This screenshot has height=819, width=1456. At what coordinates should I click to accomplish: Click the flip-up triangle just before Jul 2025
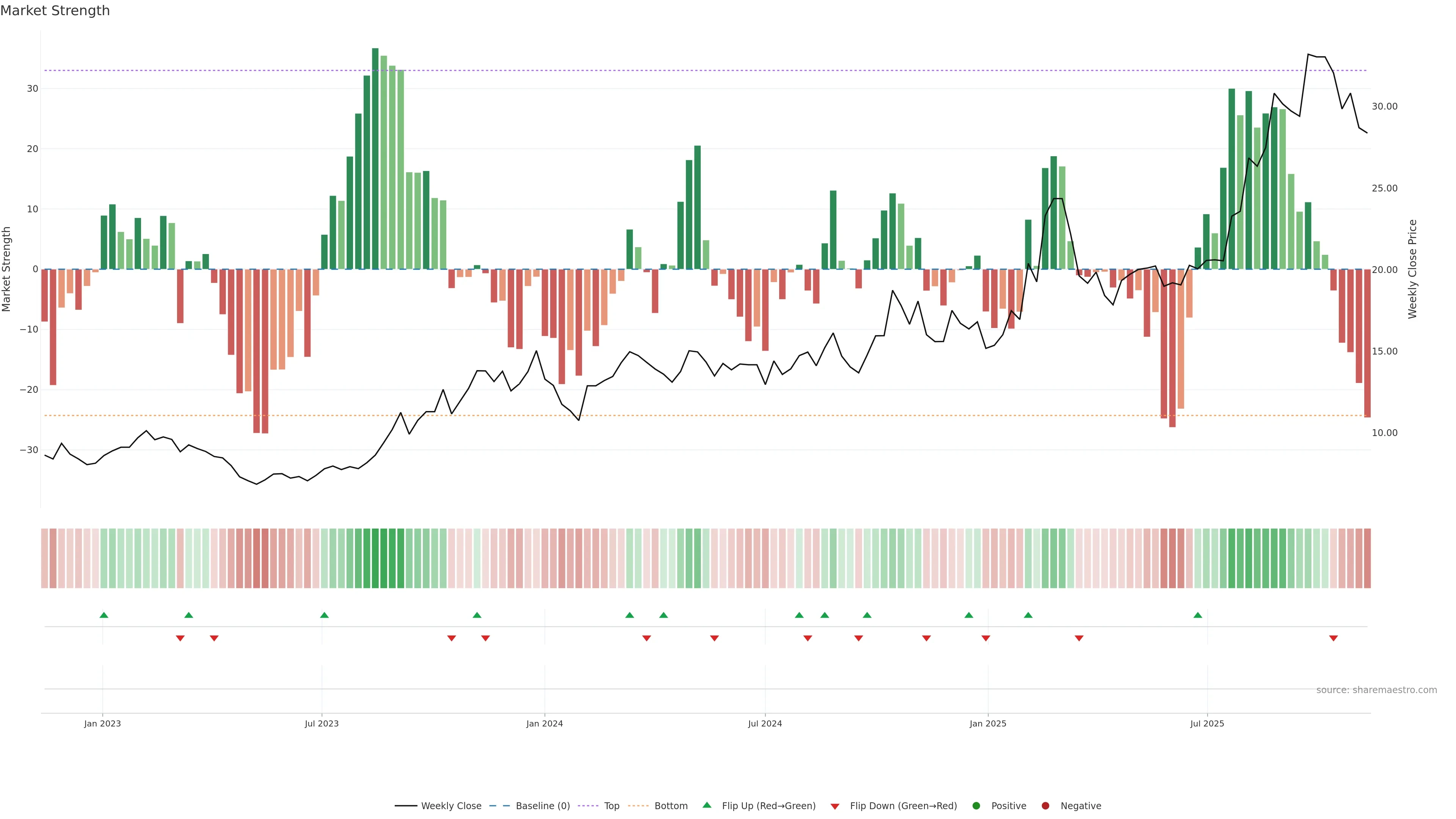pos(1198,615)
